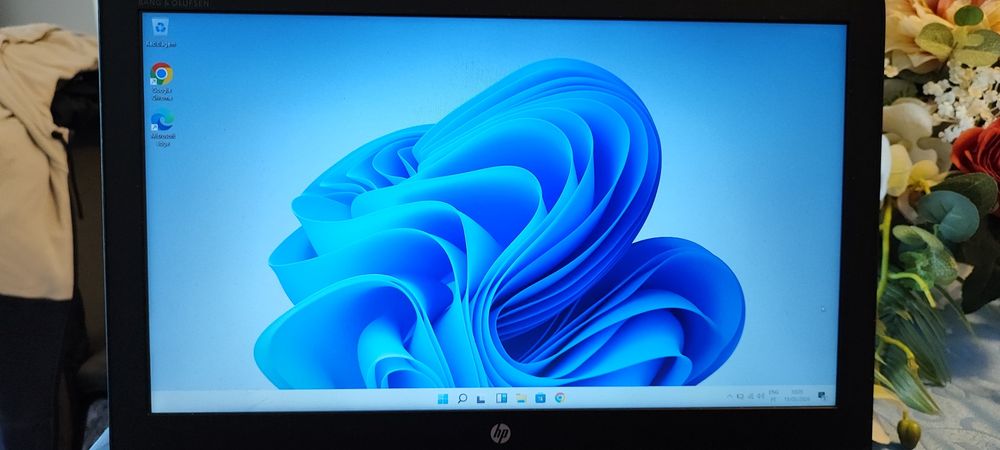The image size is (1000, 450).
Task: Open taskbar Search magnifier
Action: [x=462, y=398]
